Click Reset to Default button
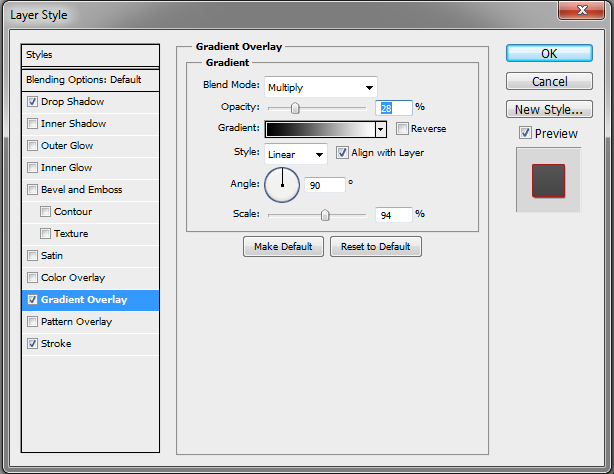Viewport: 614px width, 474px height. [x=375, y=247]
